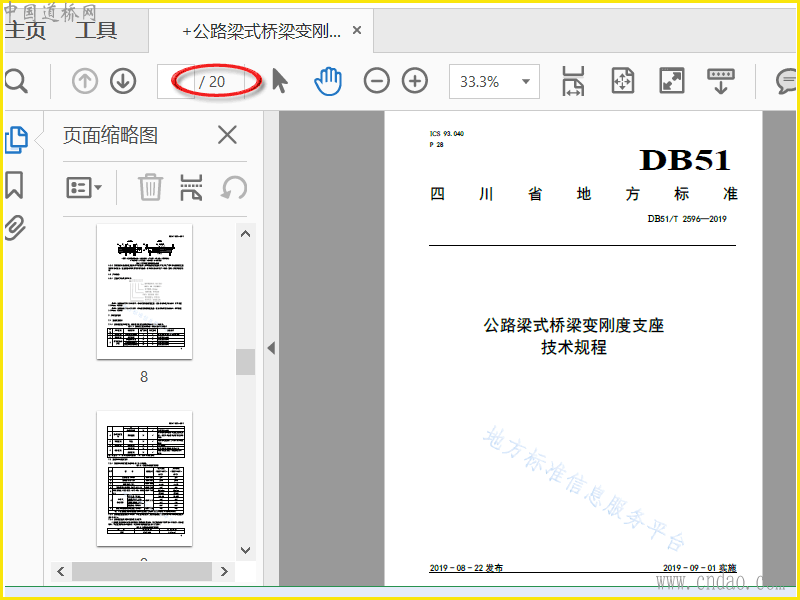Click the thumbnail panel scroll up arrow

[x=245, y=234]
